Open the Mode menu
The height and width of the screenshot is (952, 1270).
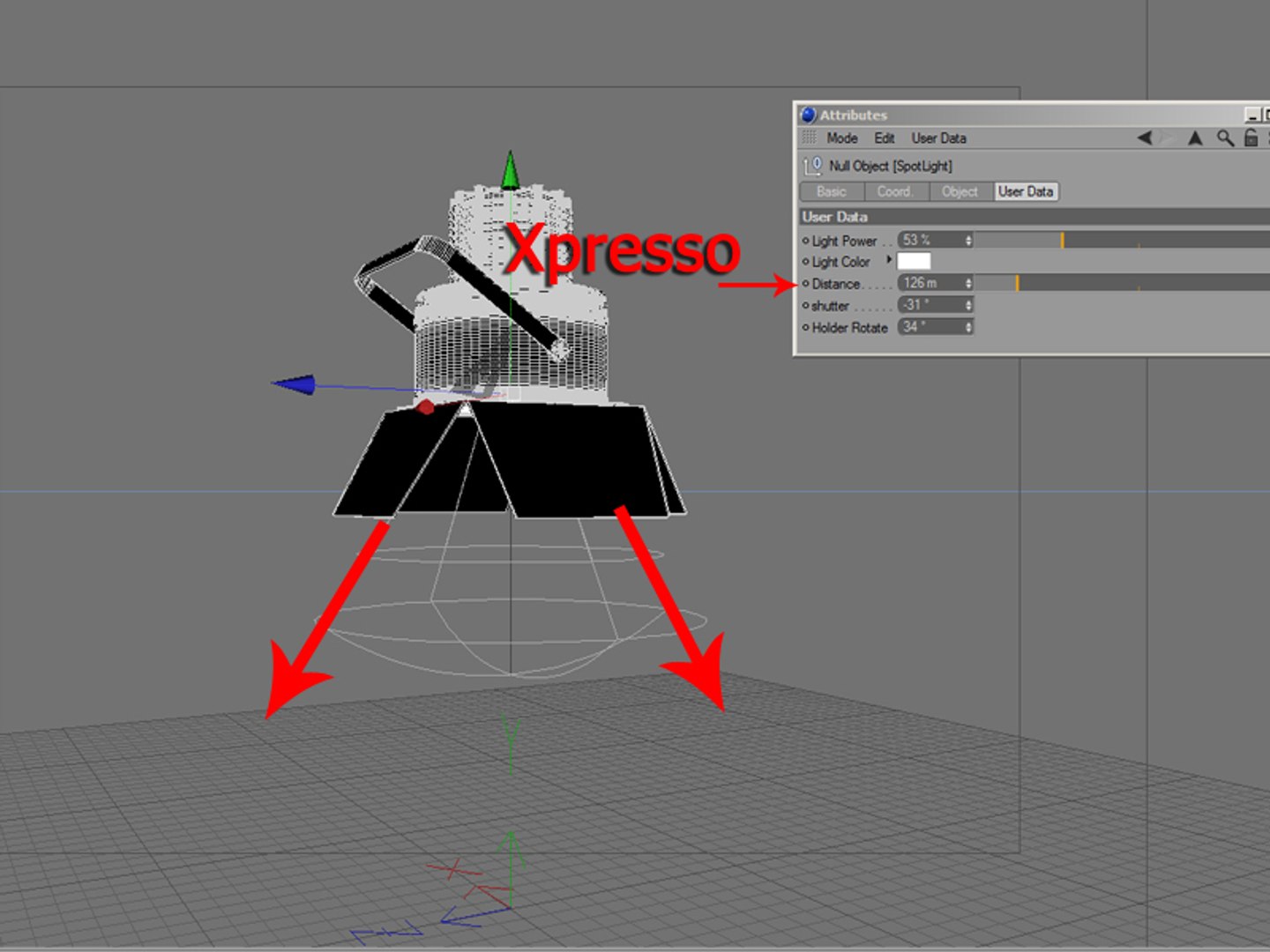tap(842, 138)
